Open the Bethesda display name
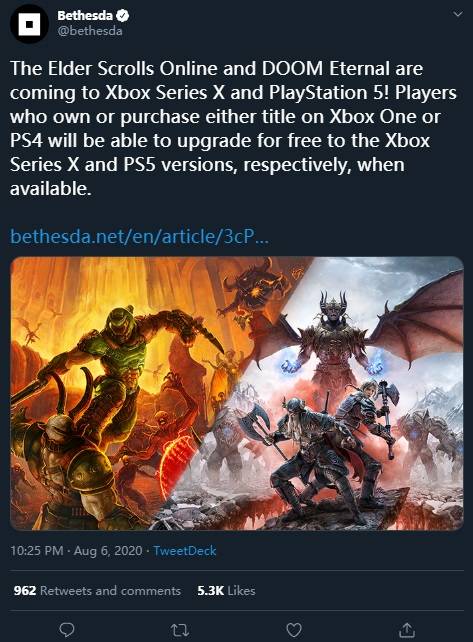Viewport: 473px width, 642px height. (85, 16)
